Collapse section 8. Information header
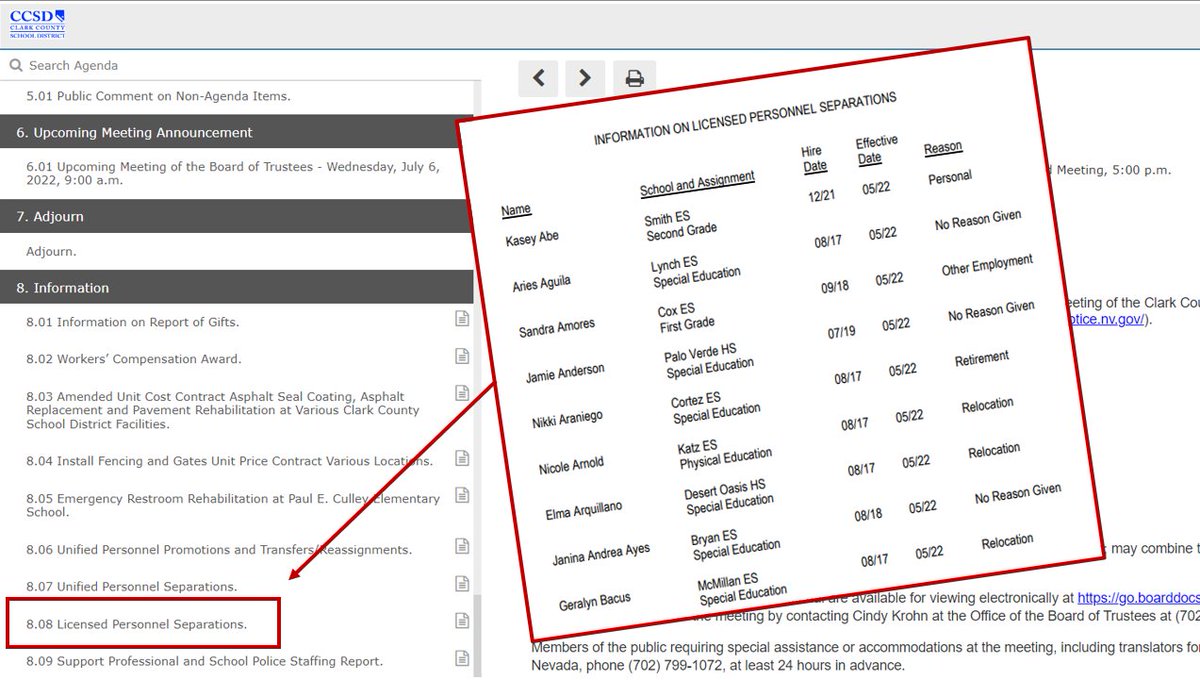 [236, 287]
